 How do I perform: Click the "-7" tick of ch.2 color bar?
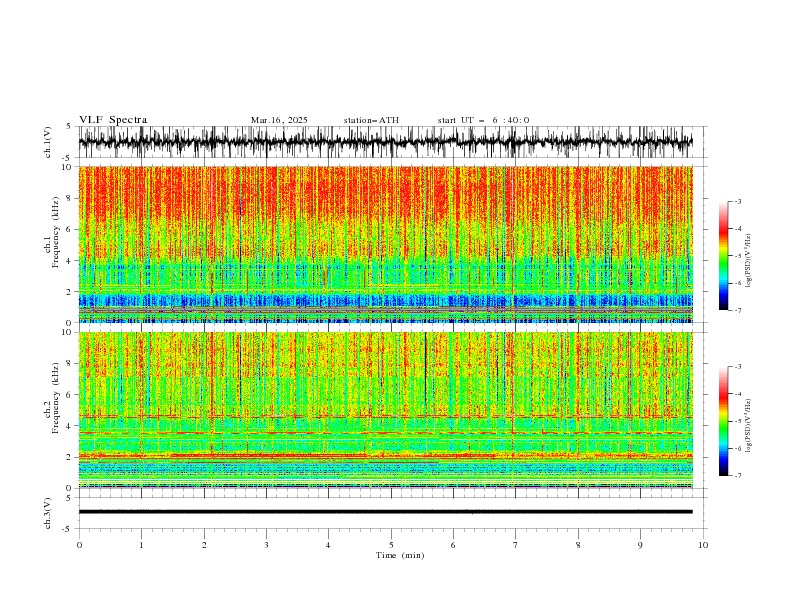point(737,476)
